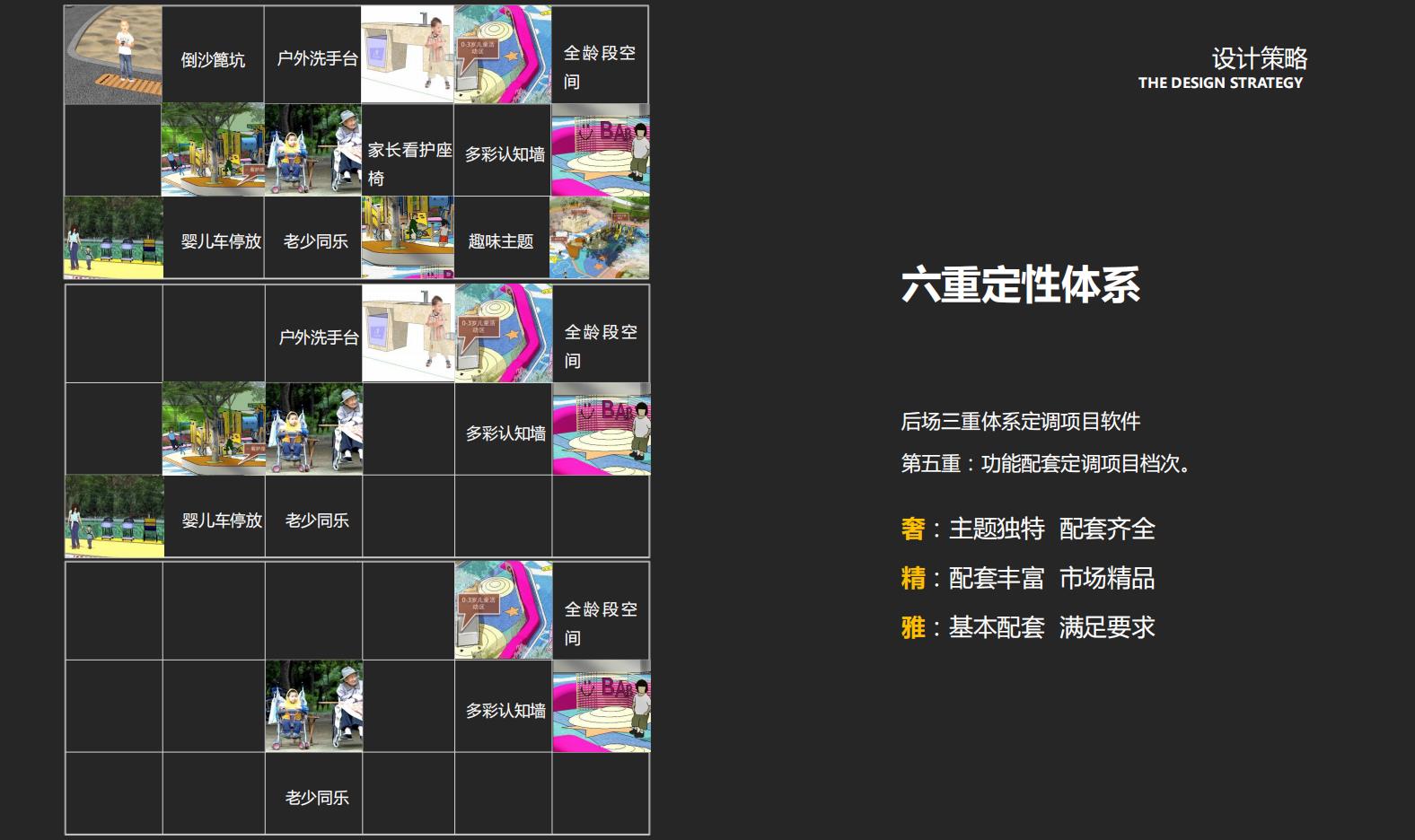The width and height of the screenshot is (1415, 840).
Task: Select the '基本配套' phrase
Action: (x=997, y=627)
